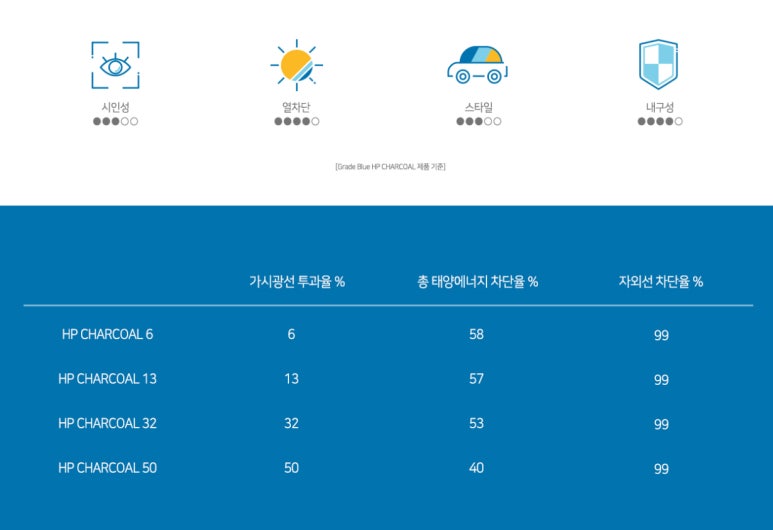Click the HP CHARCOAL 50 row label

(107, 468)
